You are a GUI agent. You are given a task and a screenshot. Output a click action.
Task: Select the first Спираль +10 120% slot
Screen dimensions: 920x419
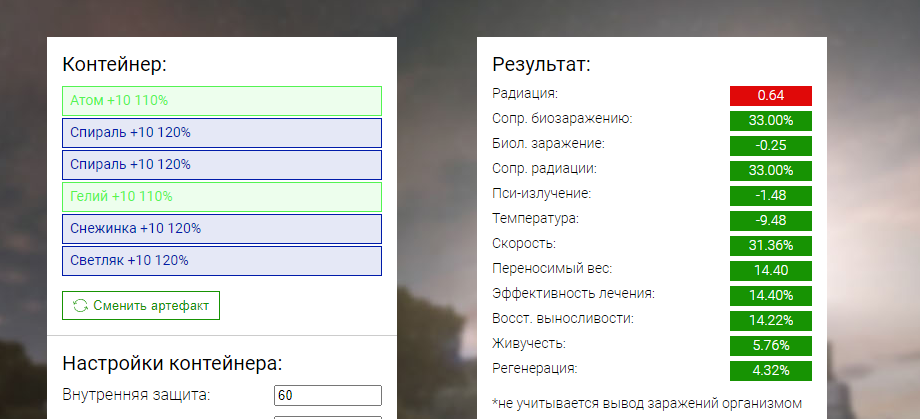click(222, 133)
